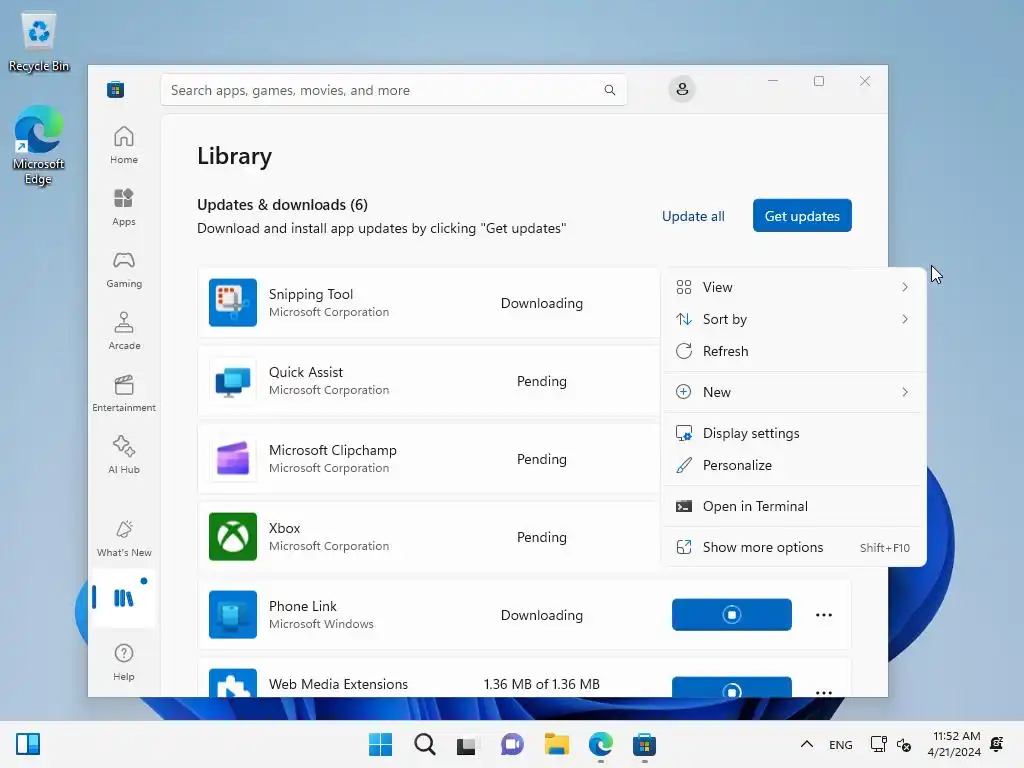Open the Entertainment section

tap(123, 393)
